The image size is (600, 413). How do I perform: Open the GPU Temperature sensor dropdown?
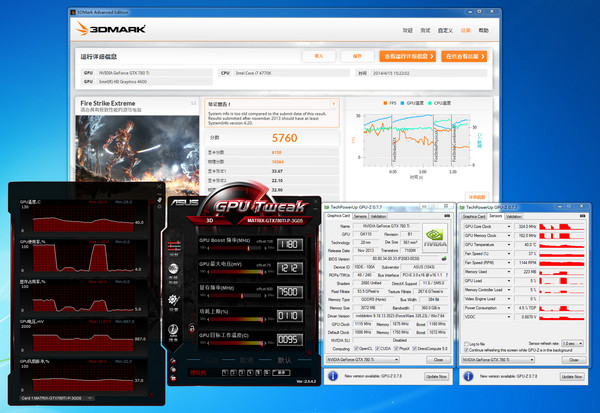(x=509, y=245)
